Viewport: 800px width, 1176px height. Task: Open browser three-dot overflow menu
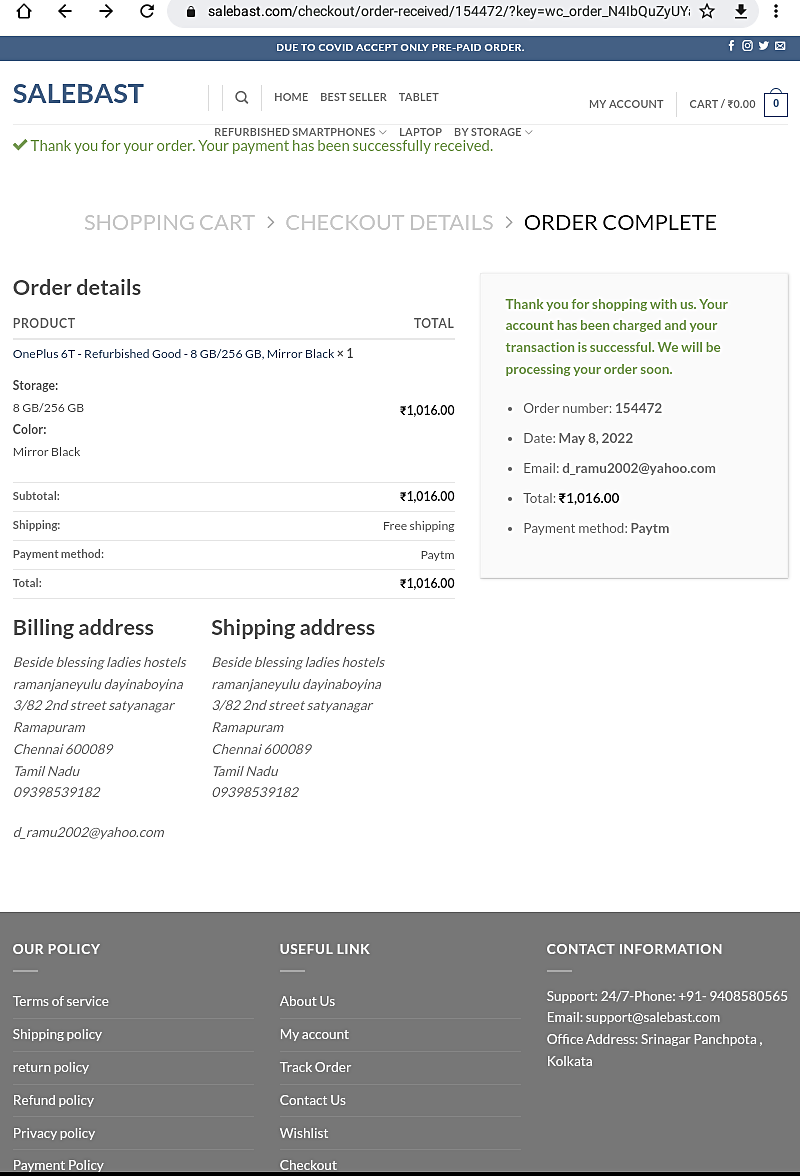tap(776, 12)
